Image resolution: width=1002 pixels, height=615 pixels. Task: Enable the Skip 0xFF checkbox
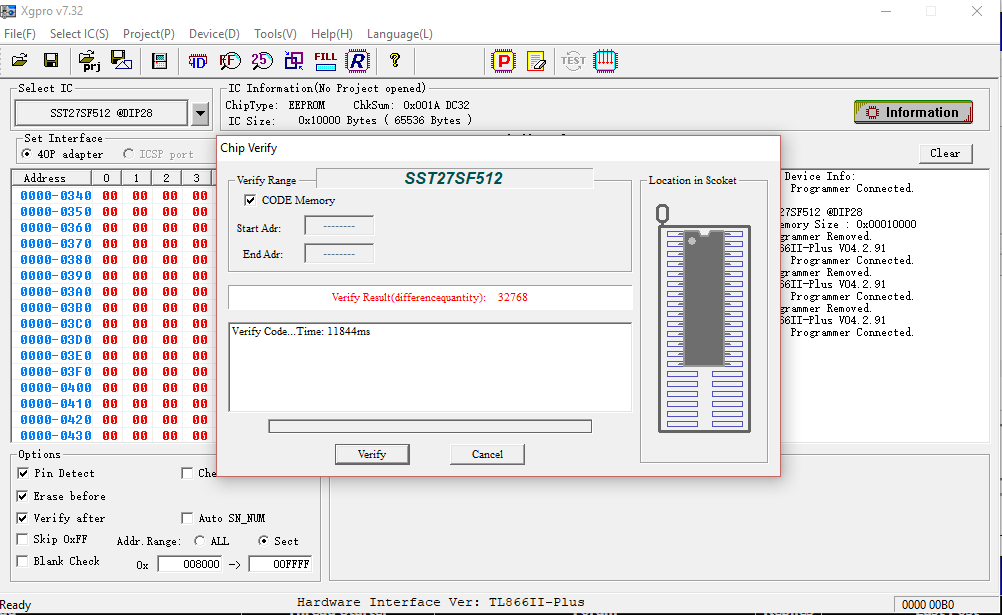click(x=24, y=539)
